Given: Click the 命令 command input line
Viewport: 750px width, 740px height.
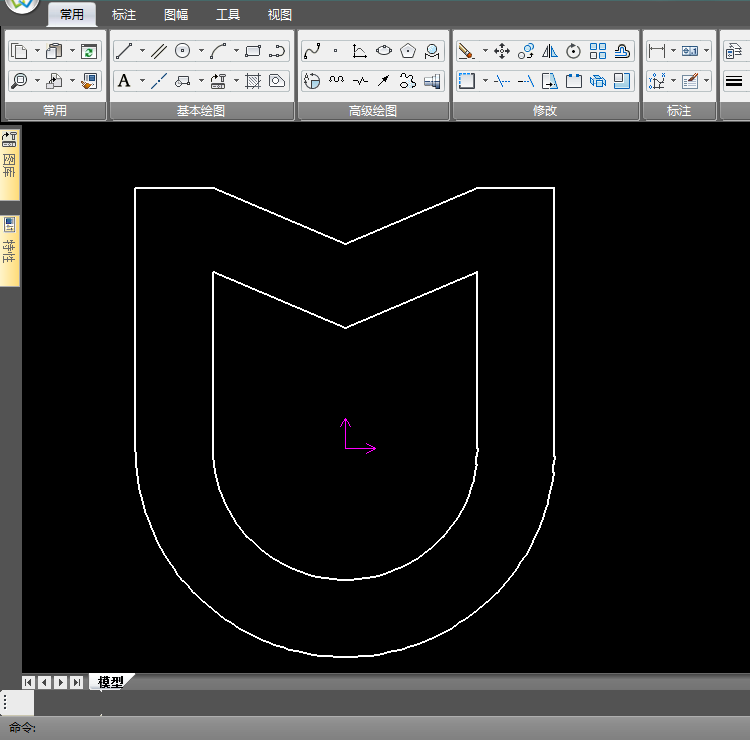Looking at the screenshot, I should [x=375, y=728].
